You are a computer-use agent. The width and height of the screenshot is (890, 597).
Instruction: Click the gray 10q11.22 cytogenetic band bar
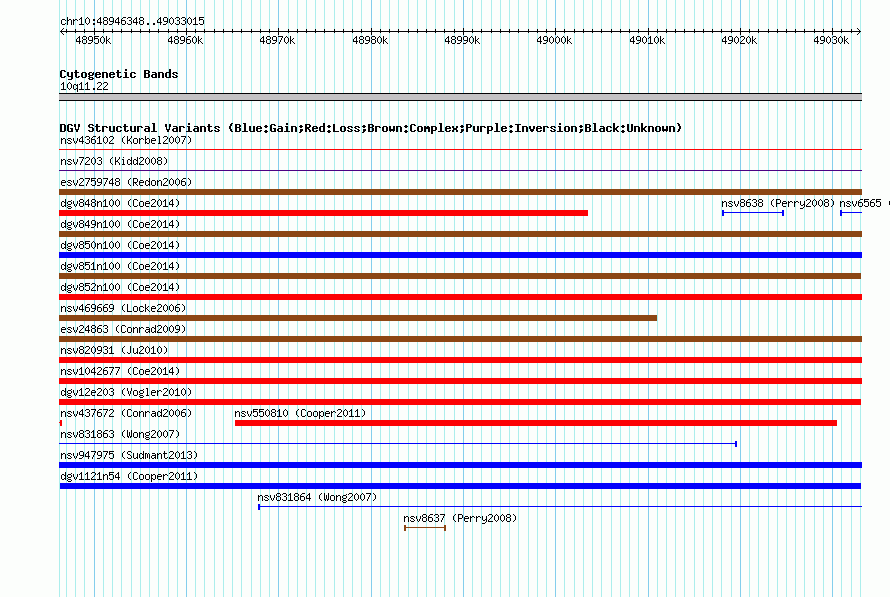(x=460, y=98)
